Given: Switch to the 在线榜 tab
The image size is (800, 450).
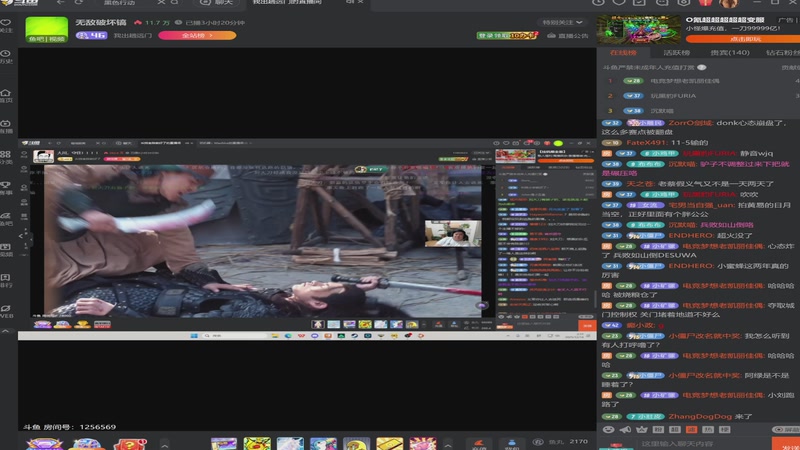Looking at the screenshot, I should click(x=623, y=53).
